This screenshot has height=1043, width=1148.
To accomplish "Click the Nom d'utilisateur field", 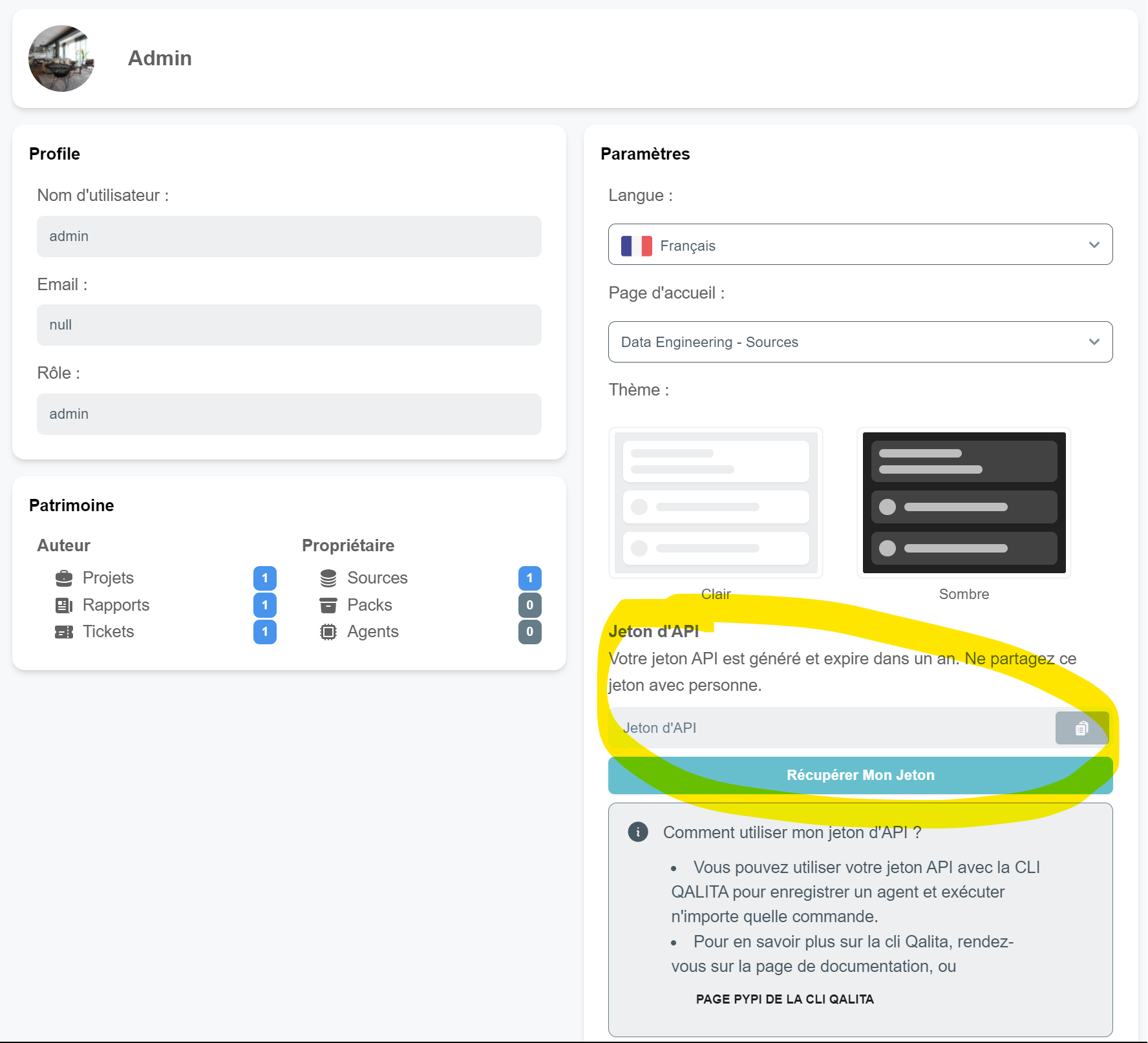I will pyautogui.click(x=289, y=237).
